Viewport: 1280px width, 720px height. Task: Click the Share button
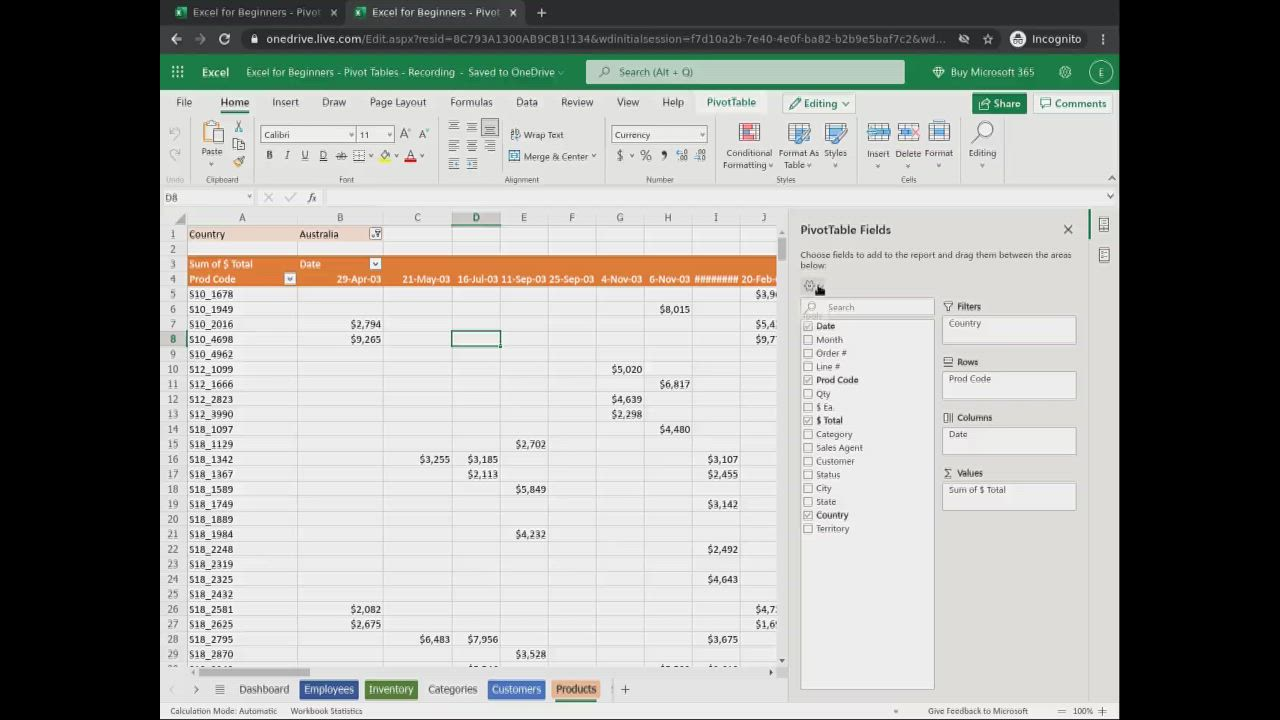(997, 103)
